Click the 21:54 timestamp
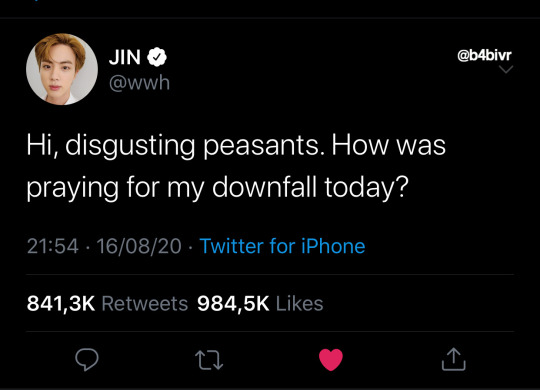This screenshot has width=540, height=390. point(53,246)
